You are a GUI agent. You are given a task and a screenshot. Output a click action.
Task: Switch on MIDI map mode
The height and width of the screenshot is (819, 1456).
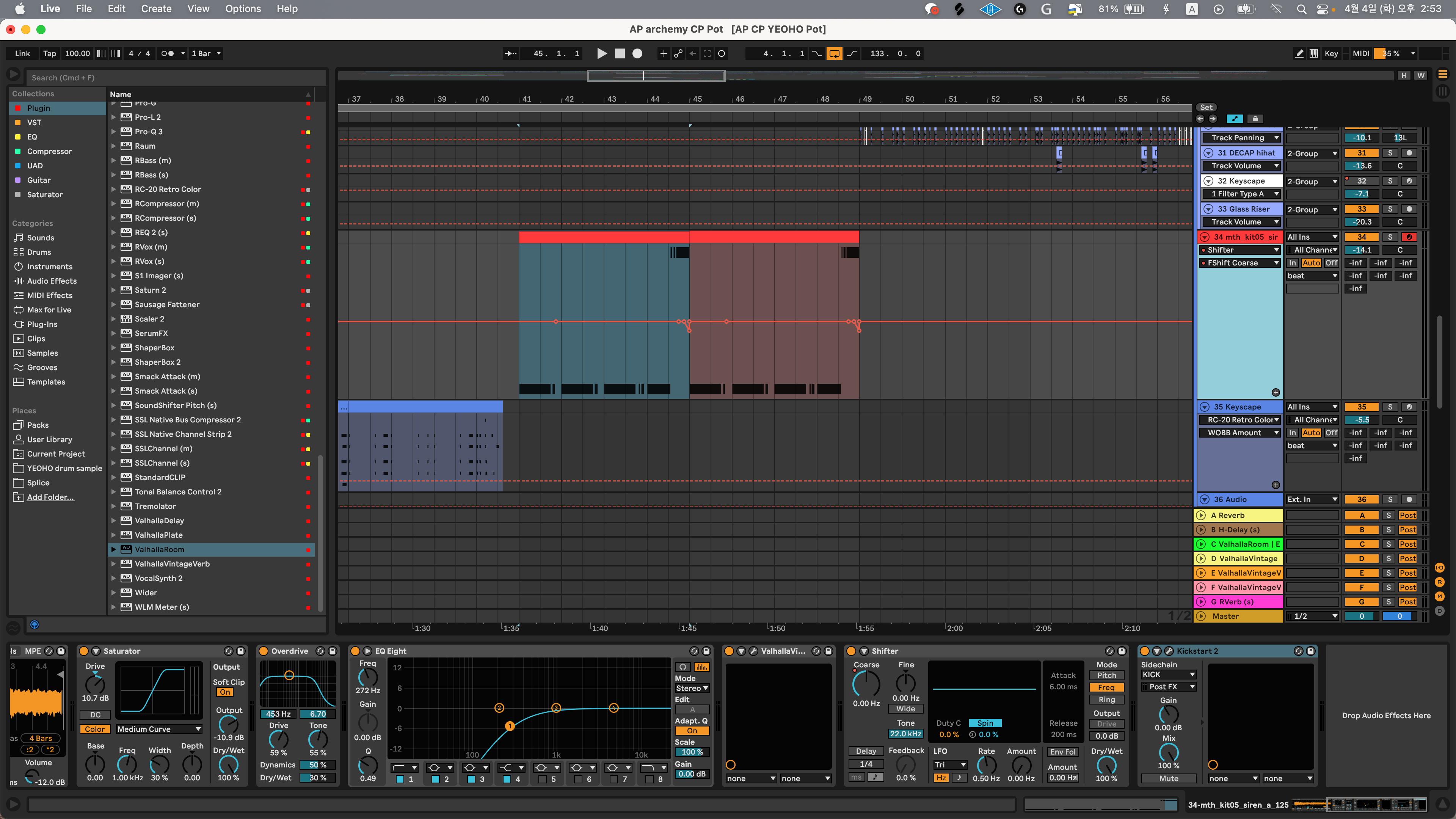1360,54
